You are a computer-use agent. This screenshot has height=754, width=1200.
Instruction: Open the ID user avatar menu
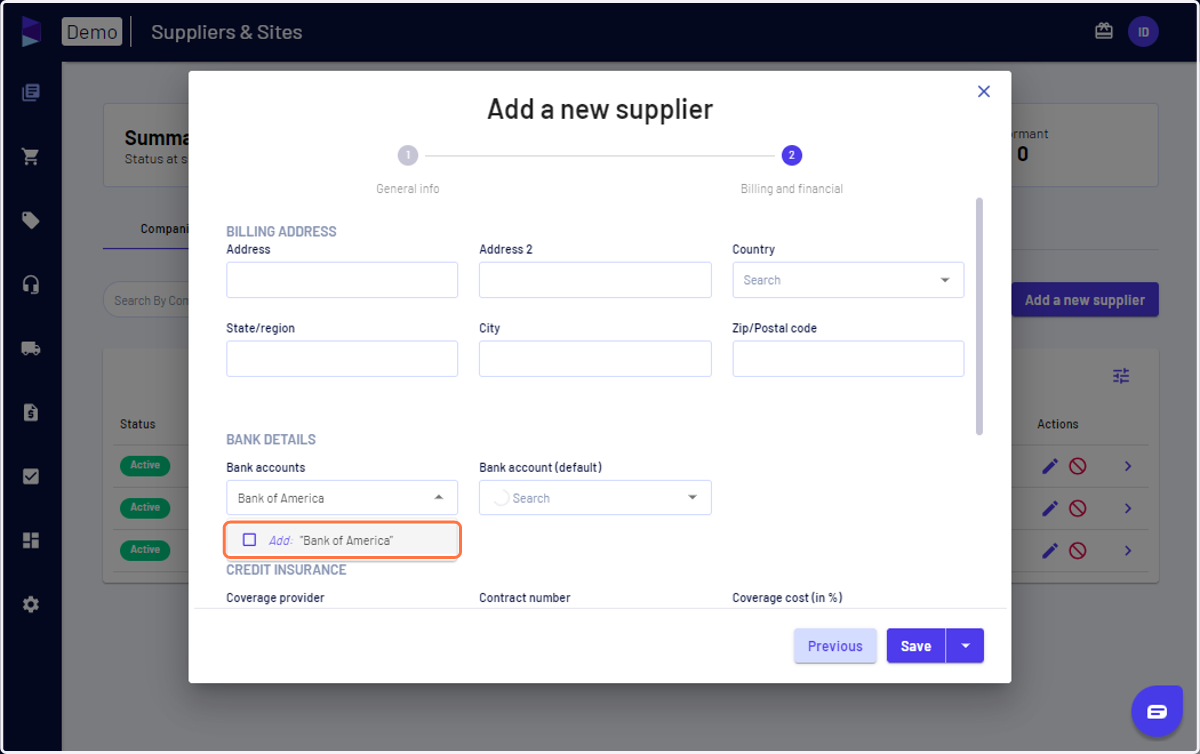[1143, 32]
